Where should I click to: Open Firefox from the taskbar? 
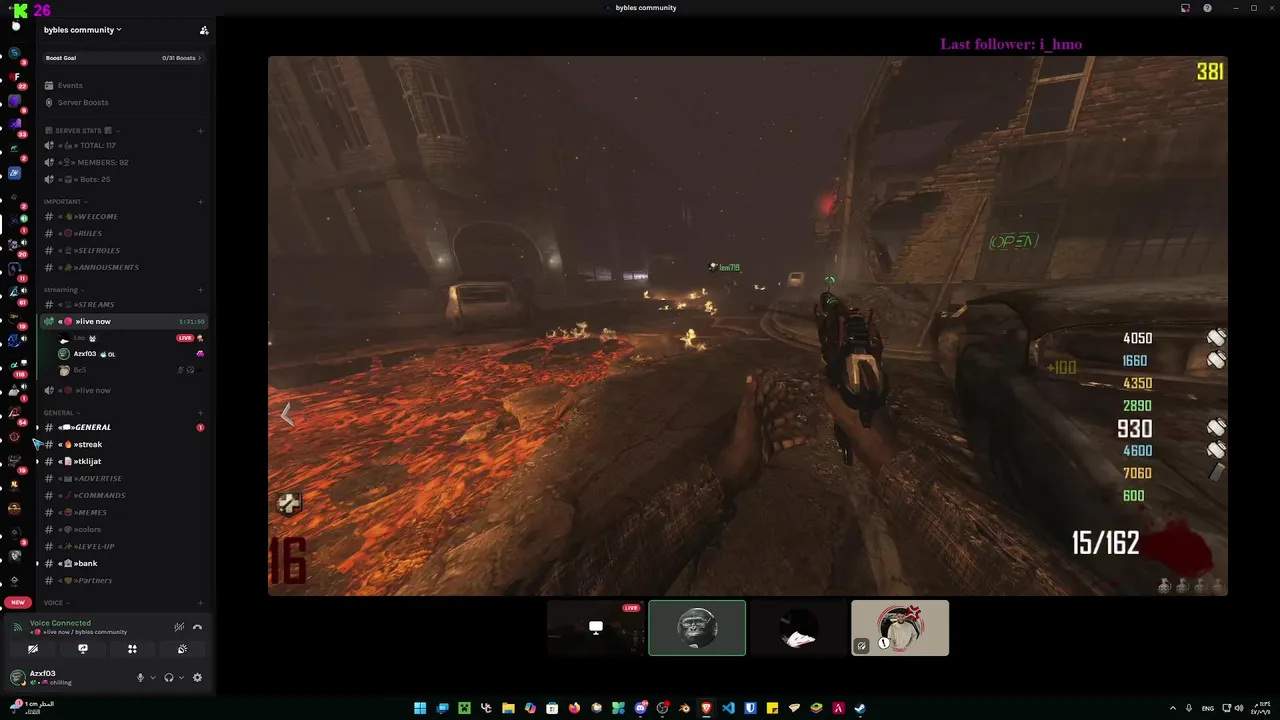(x=574, y=708)
